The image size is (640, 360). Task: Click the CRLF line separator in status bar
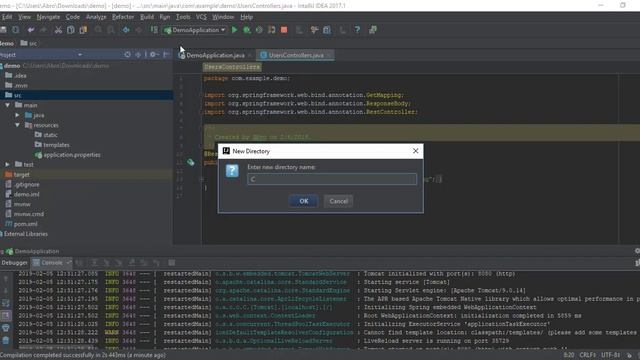tap(587, 355)
